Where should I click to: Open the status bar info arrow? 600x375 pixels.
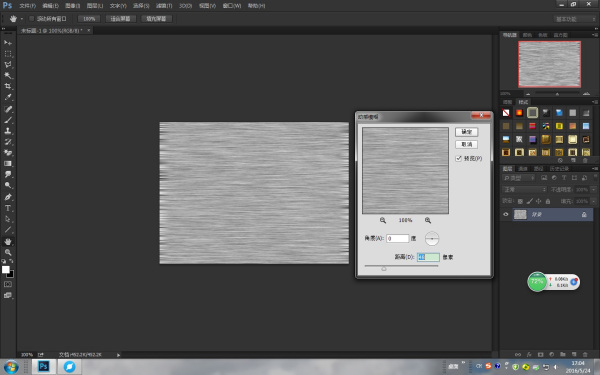[x=118, y=355]
